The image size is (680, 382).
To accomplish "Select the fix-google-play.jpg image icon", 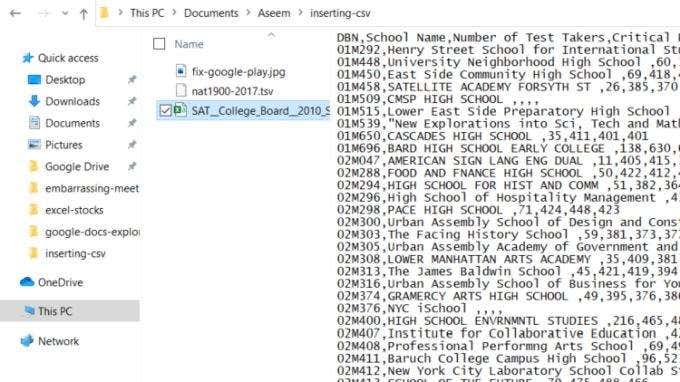I will (181, 71).
